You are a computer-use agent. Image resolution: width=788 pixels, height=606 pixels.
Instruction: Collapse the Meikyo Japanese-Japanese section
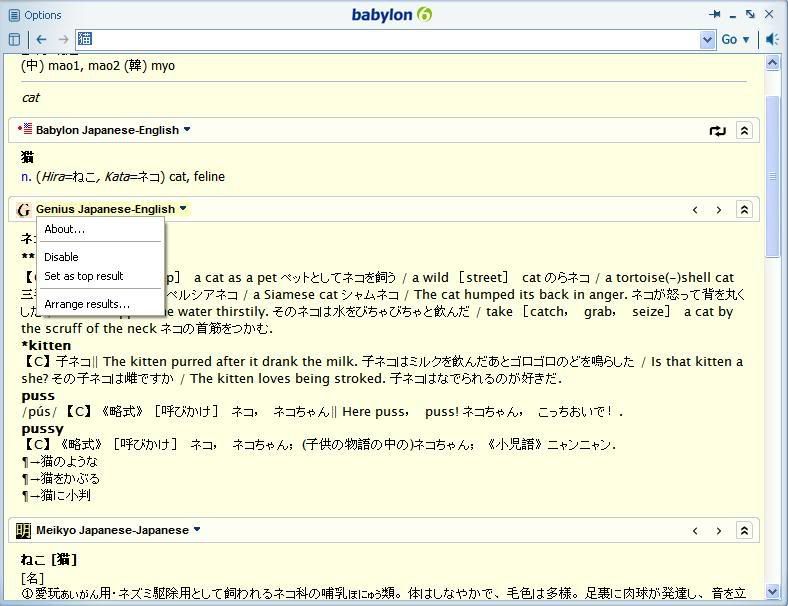click(744, 531)
